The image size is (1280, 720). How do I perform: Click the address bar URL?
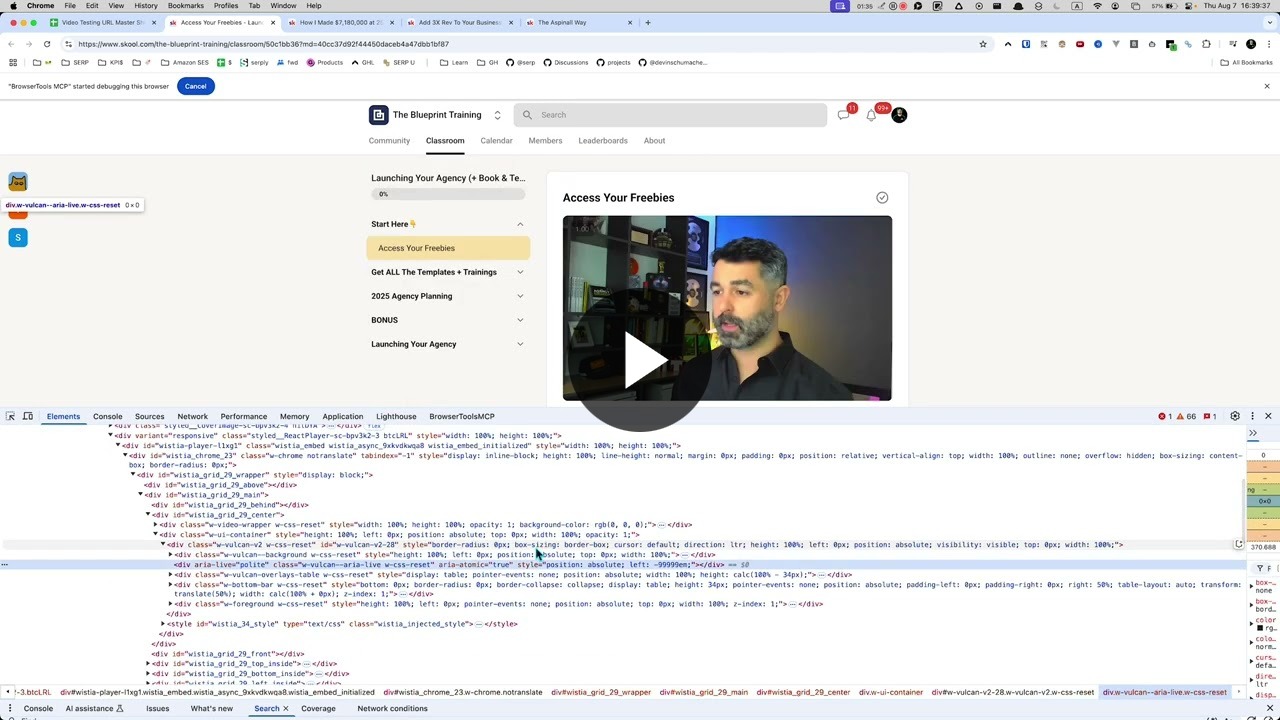coord(263,44)
